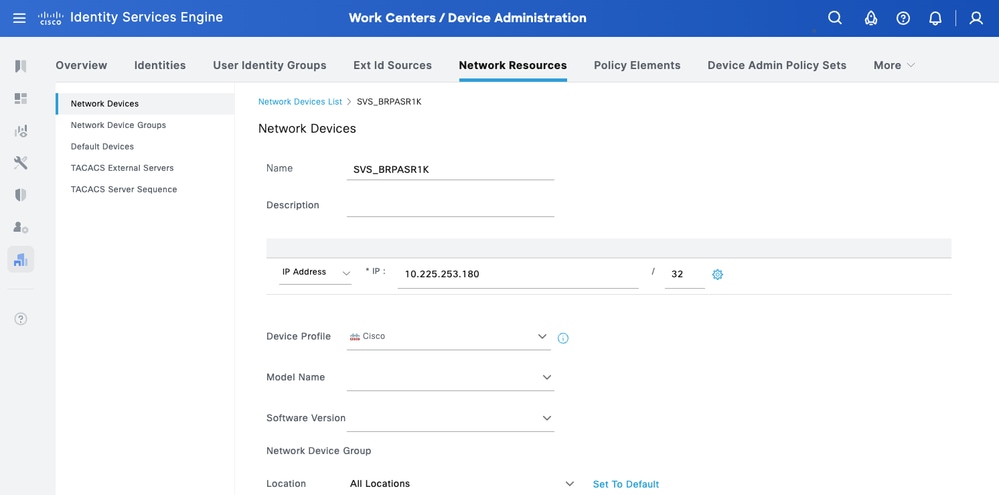
Task: Switch to the Policy Elements tab
Action: [x=637, y=65]
